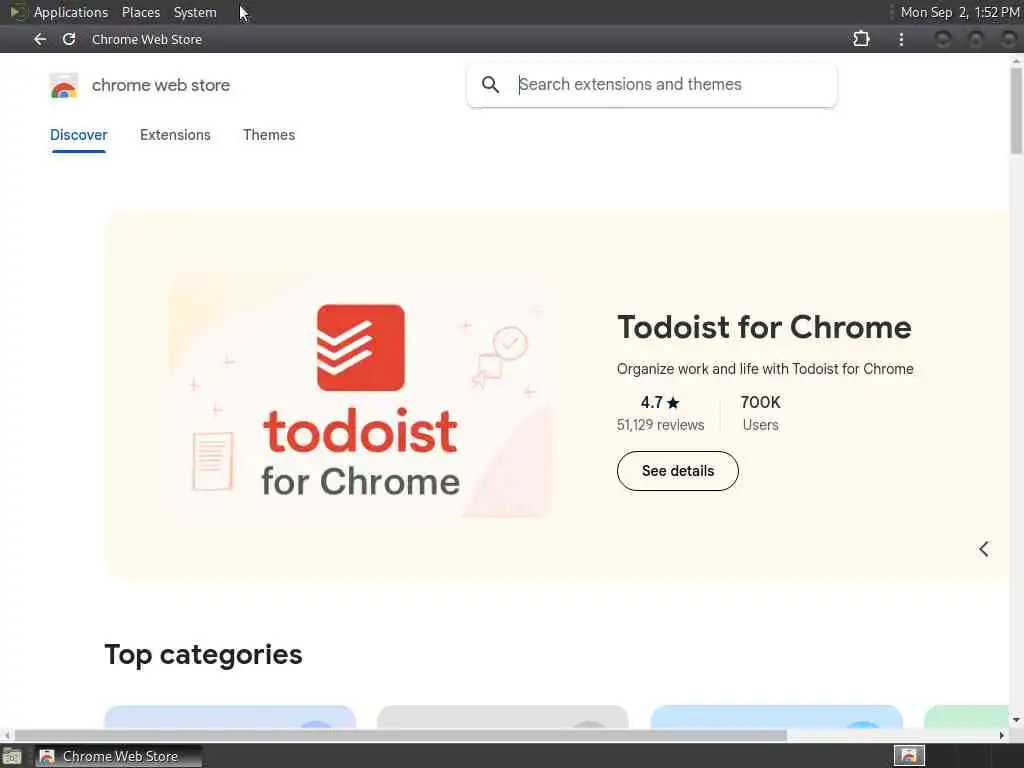Click the 700K Users count
Screen dimensions: 1024x768
point(760,413)
